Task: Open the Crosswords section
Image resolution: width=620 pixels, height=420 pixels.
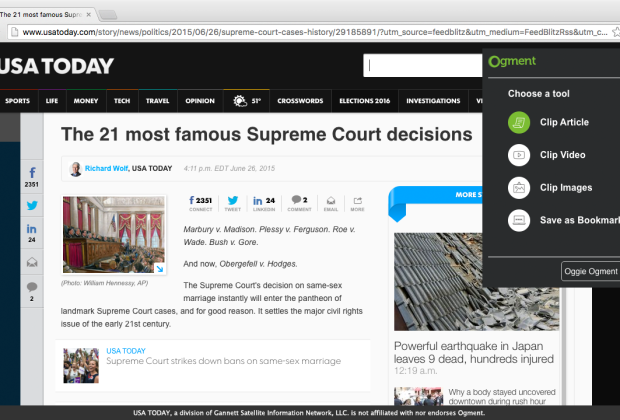Action: click(300, 101)
